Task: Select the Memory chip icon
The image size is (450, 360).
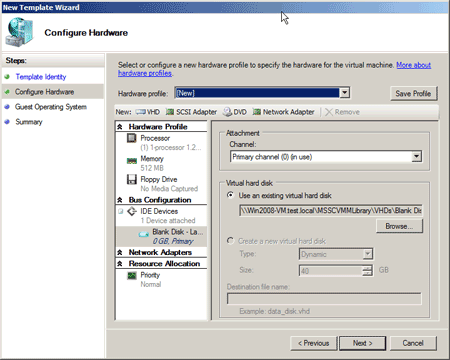Action: pyautogui.click(x=132, y=161)
